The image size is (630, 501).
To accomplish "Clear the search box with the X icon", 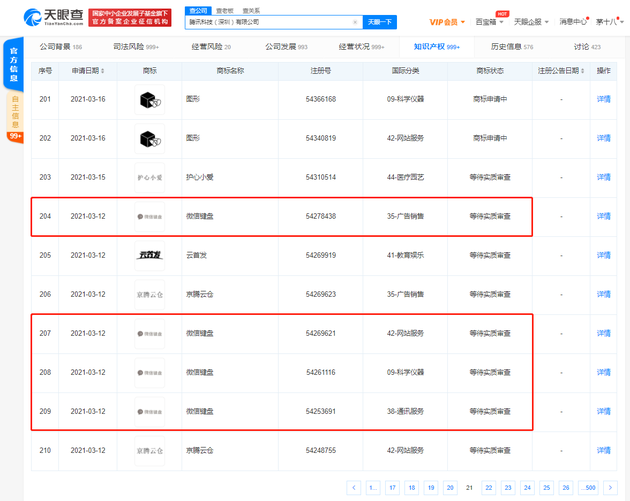I will pos(355,22).
